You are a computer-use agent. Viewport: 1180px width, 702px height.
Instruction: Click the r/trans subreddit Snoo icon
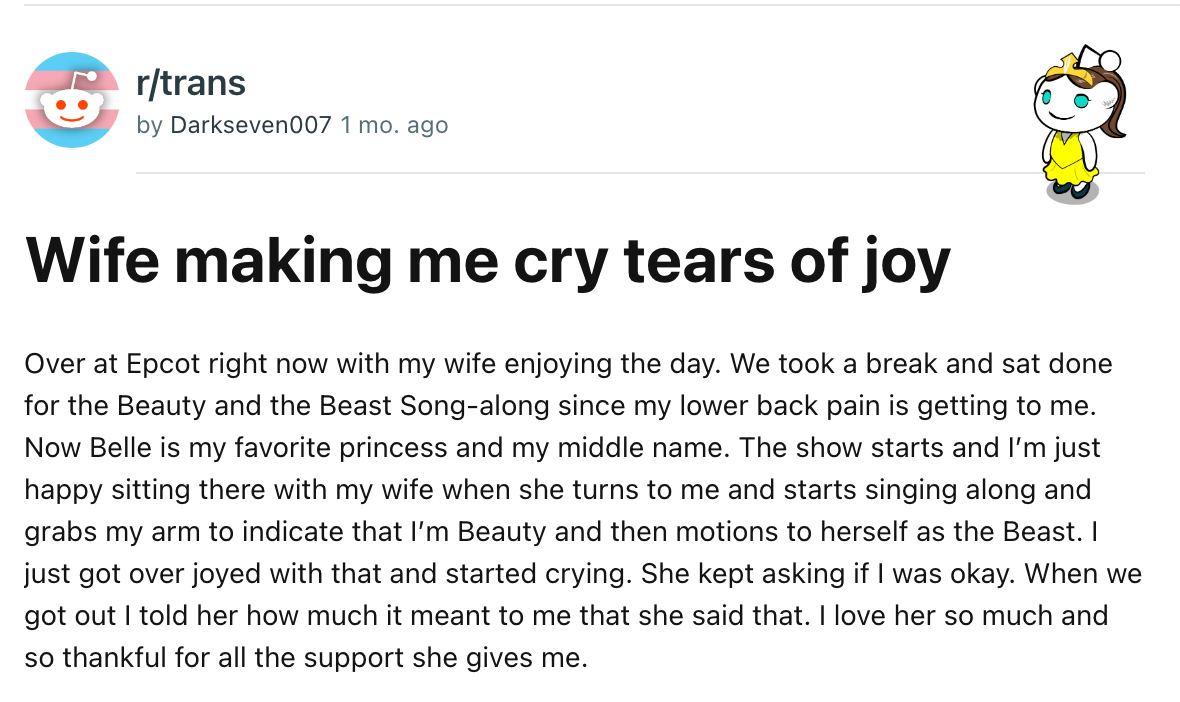72,100
